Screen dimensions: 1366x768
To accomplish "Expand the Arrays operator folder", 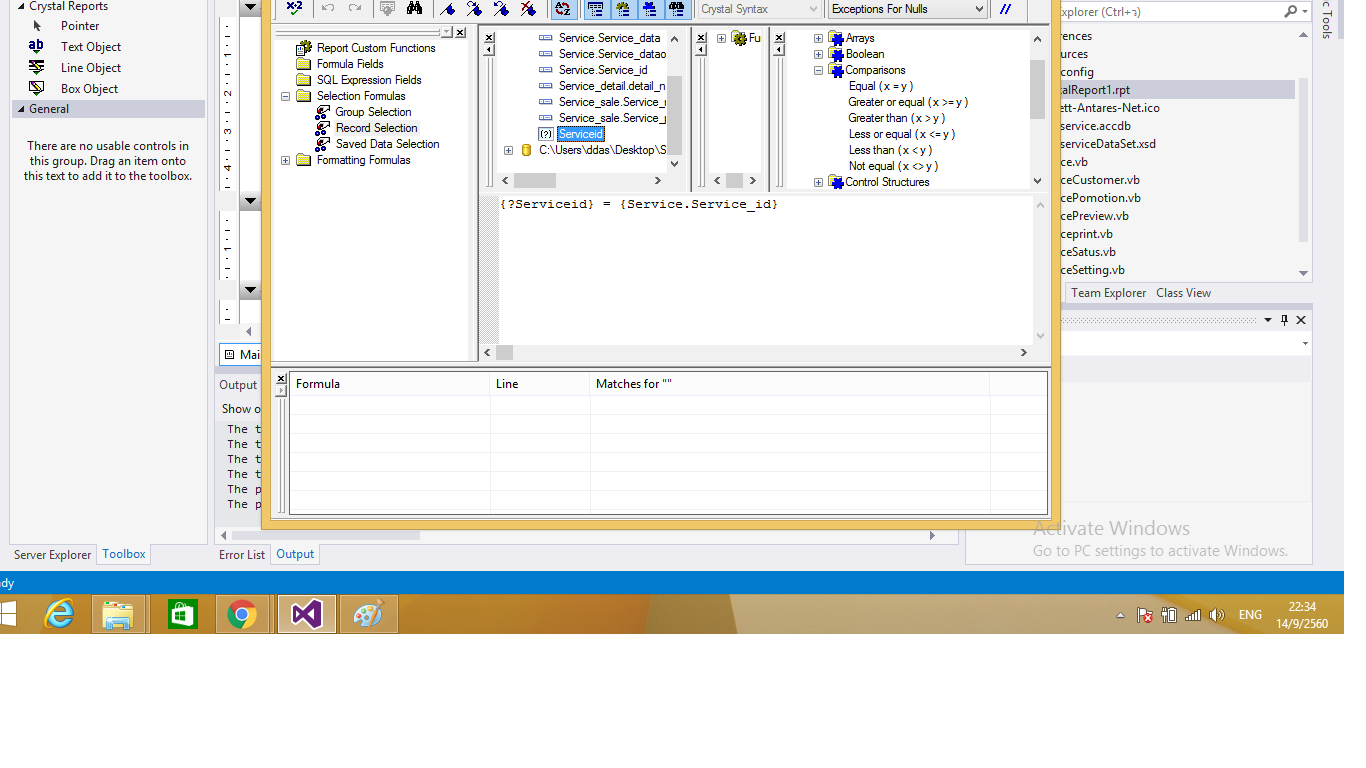I will 818,38.
